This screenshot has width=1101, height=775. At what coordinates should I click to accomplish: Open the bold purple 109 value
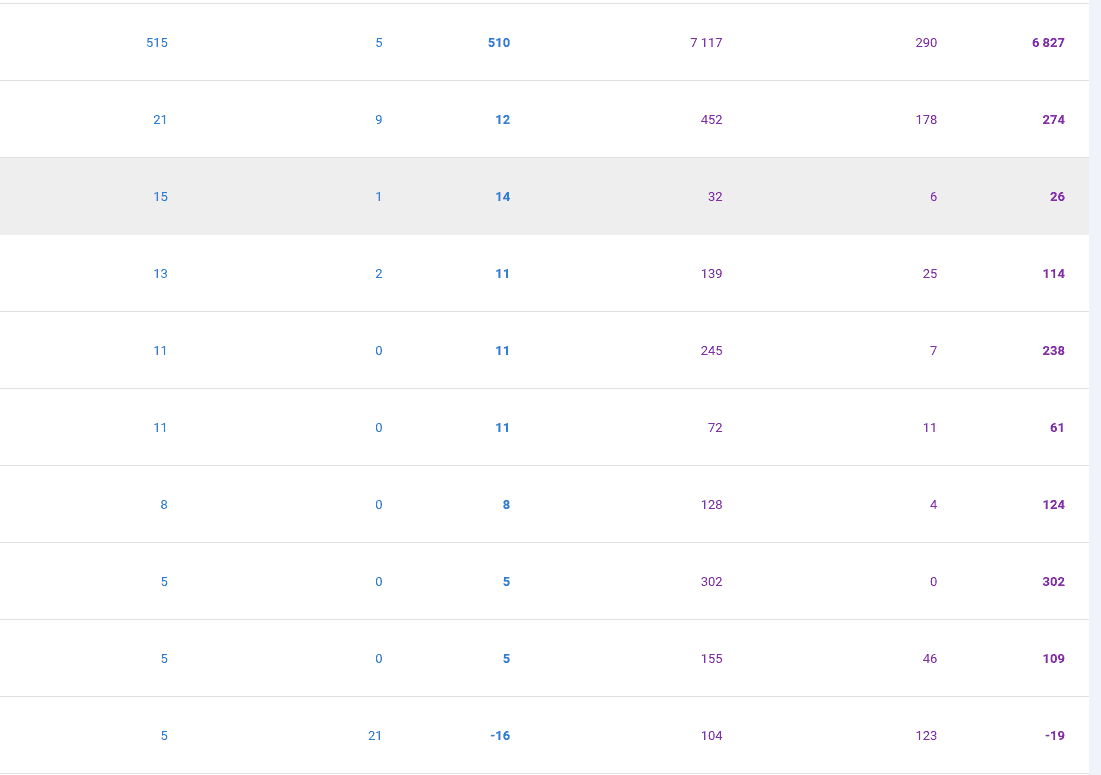coord(1053,659)
